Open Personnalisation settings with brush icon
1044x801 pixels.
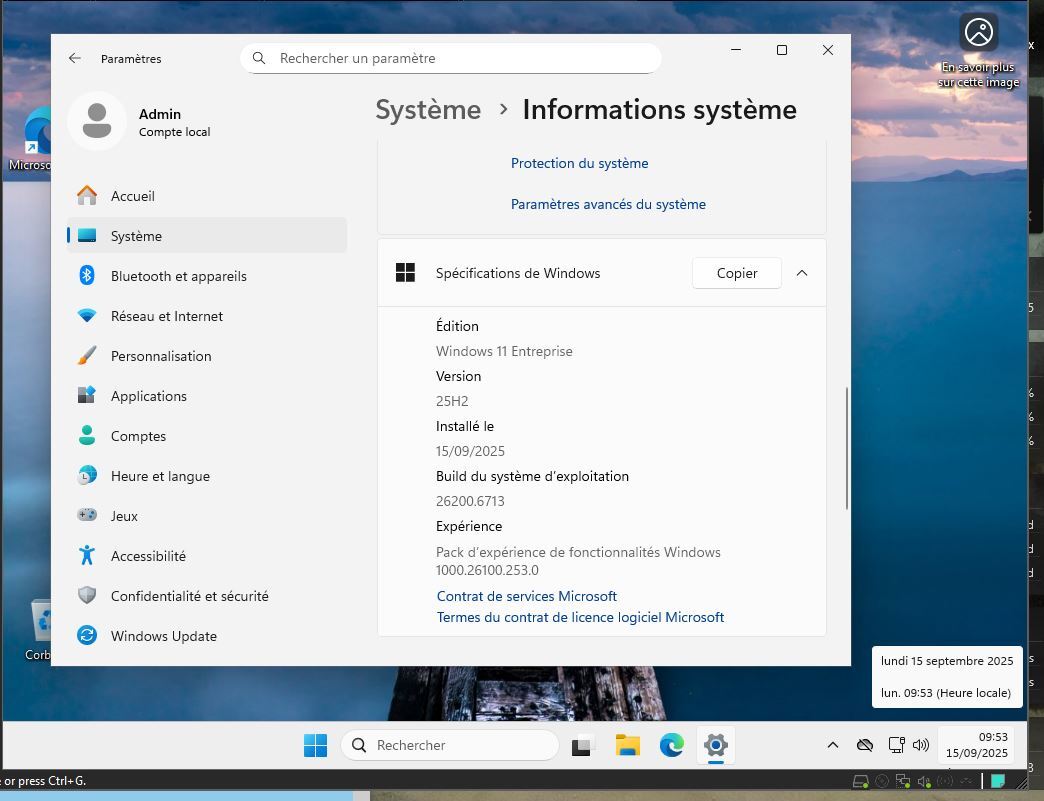coord(160,356)
